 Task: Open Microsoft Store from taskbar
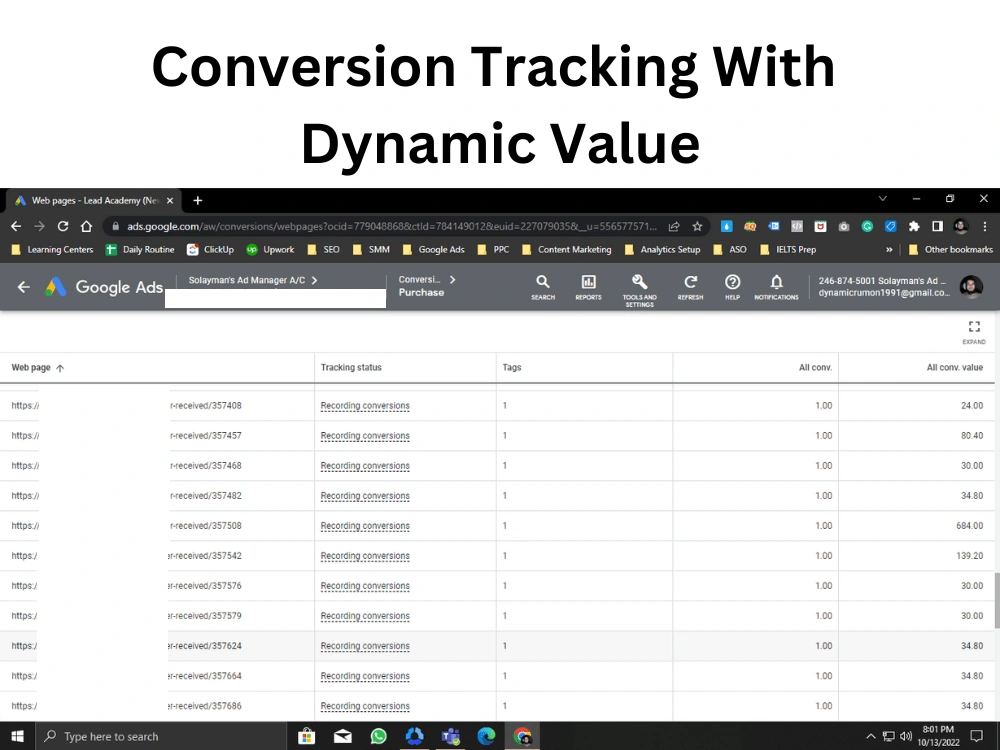point(307,736)
